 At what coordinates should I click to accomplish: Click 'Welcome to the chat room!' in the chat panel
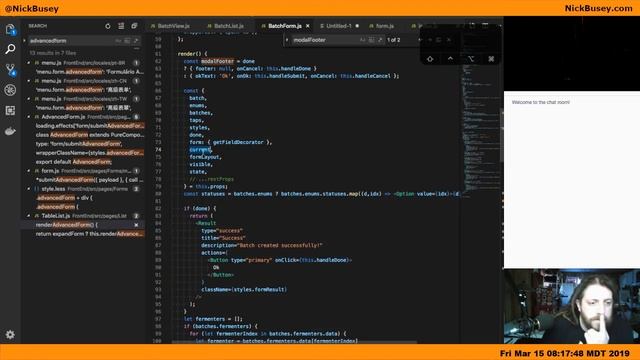click(x=540, y=102)
